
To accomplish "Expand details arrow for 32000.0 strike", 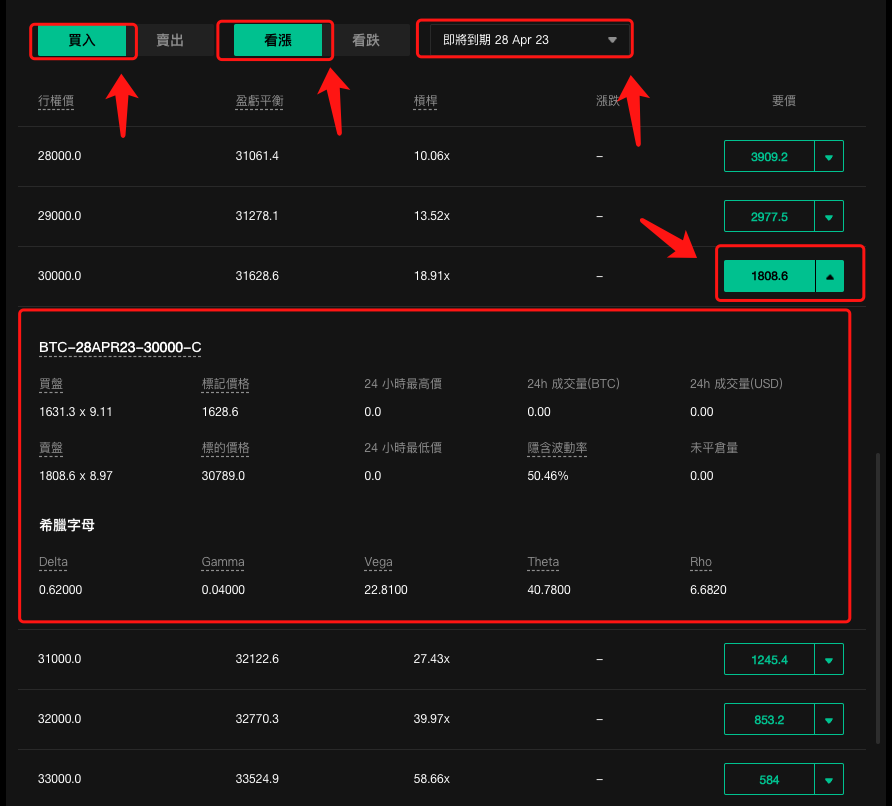I will pyautogui.click(x=829, y=720).
